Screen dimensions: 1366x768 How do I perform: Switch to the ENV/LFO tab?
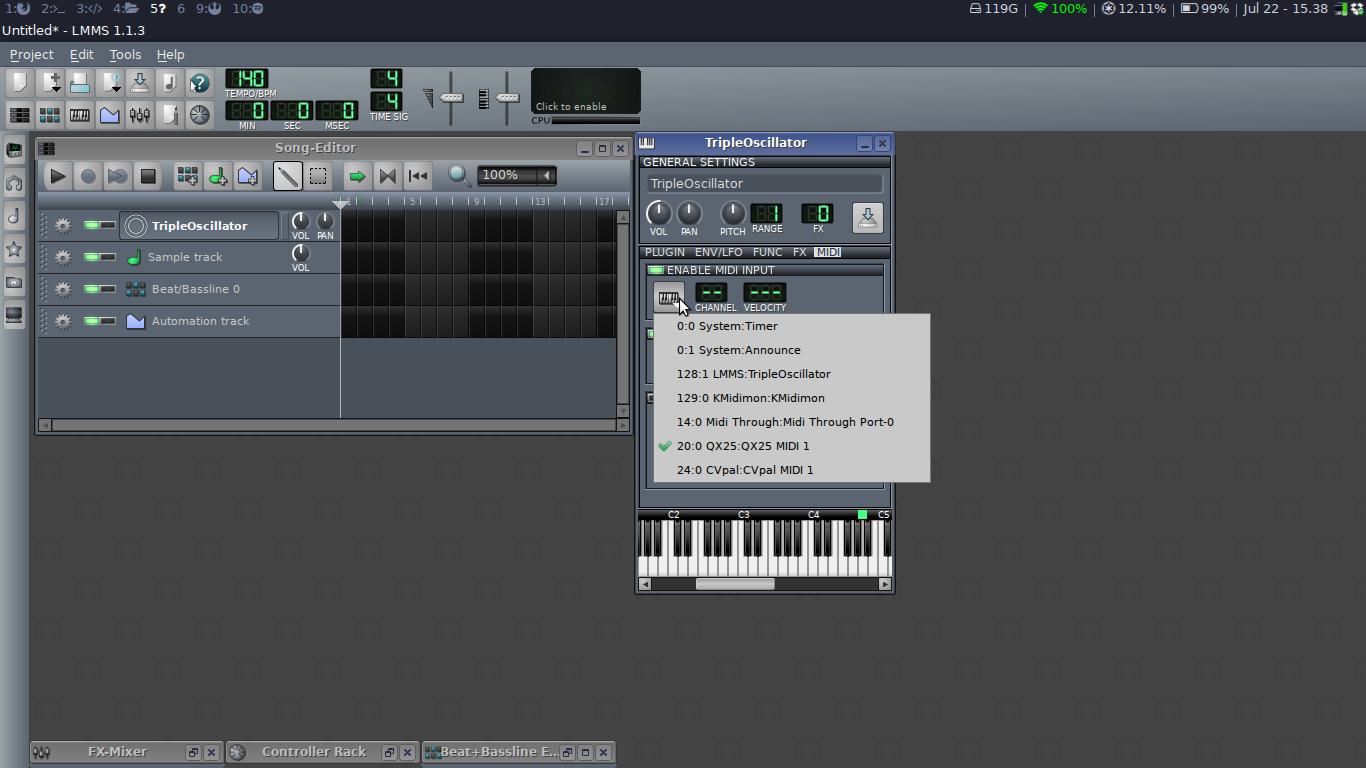[719, 253]
